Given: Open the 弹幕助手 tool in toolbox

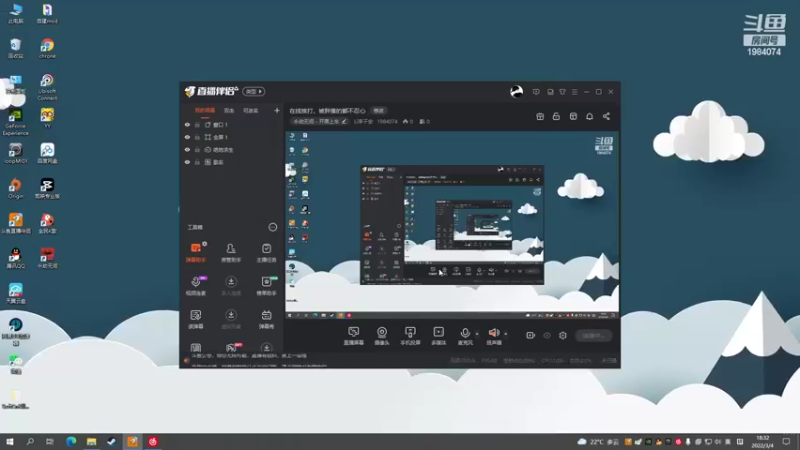Looking at the screenshot, I should click(196, 252).
